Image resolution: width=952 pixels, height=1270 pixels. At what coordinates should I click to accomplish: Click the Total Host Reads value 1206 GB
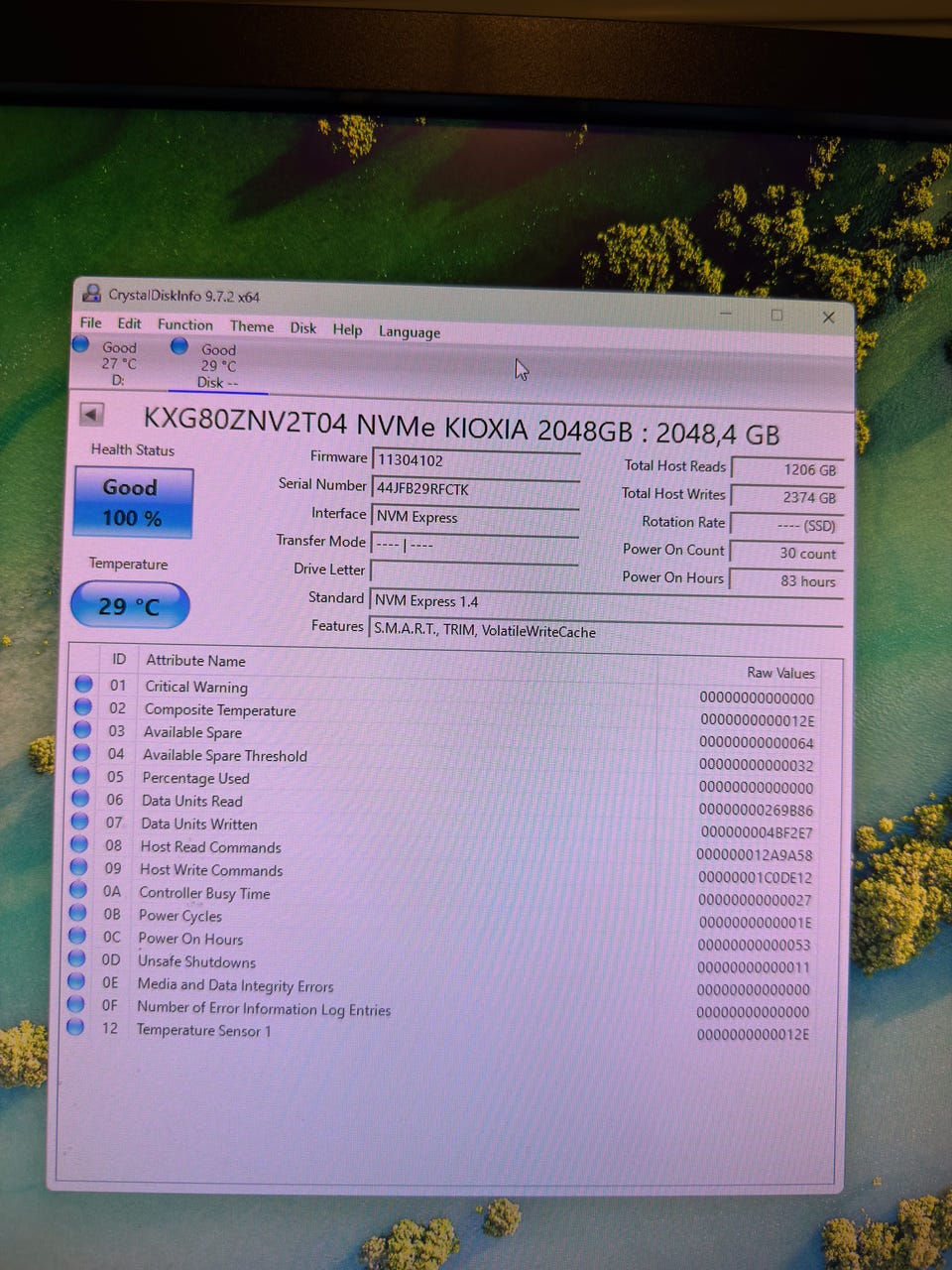point(786,469)
